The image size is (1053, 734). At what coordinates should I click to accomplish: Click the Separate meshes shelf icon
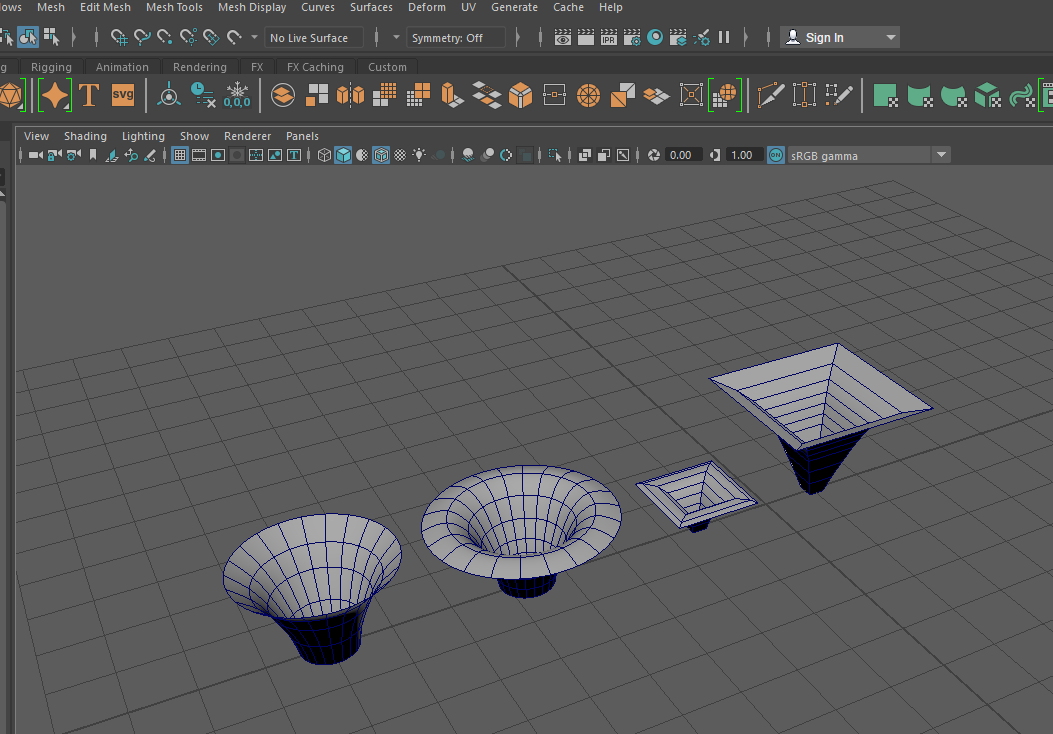pos(317,95)
